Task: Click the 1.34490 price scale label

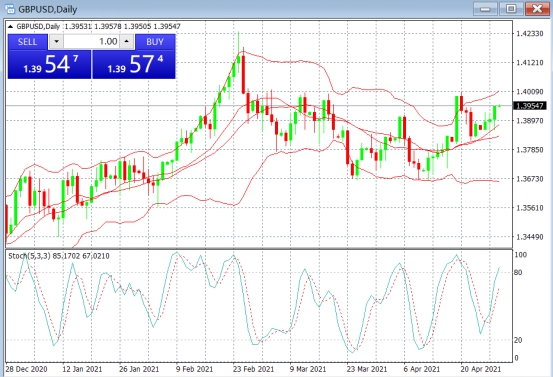Action: [530, 237]
